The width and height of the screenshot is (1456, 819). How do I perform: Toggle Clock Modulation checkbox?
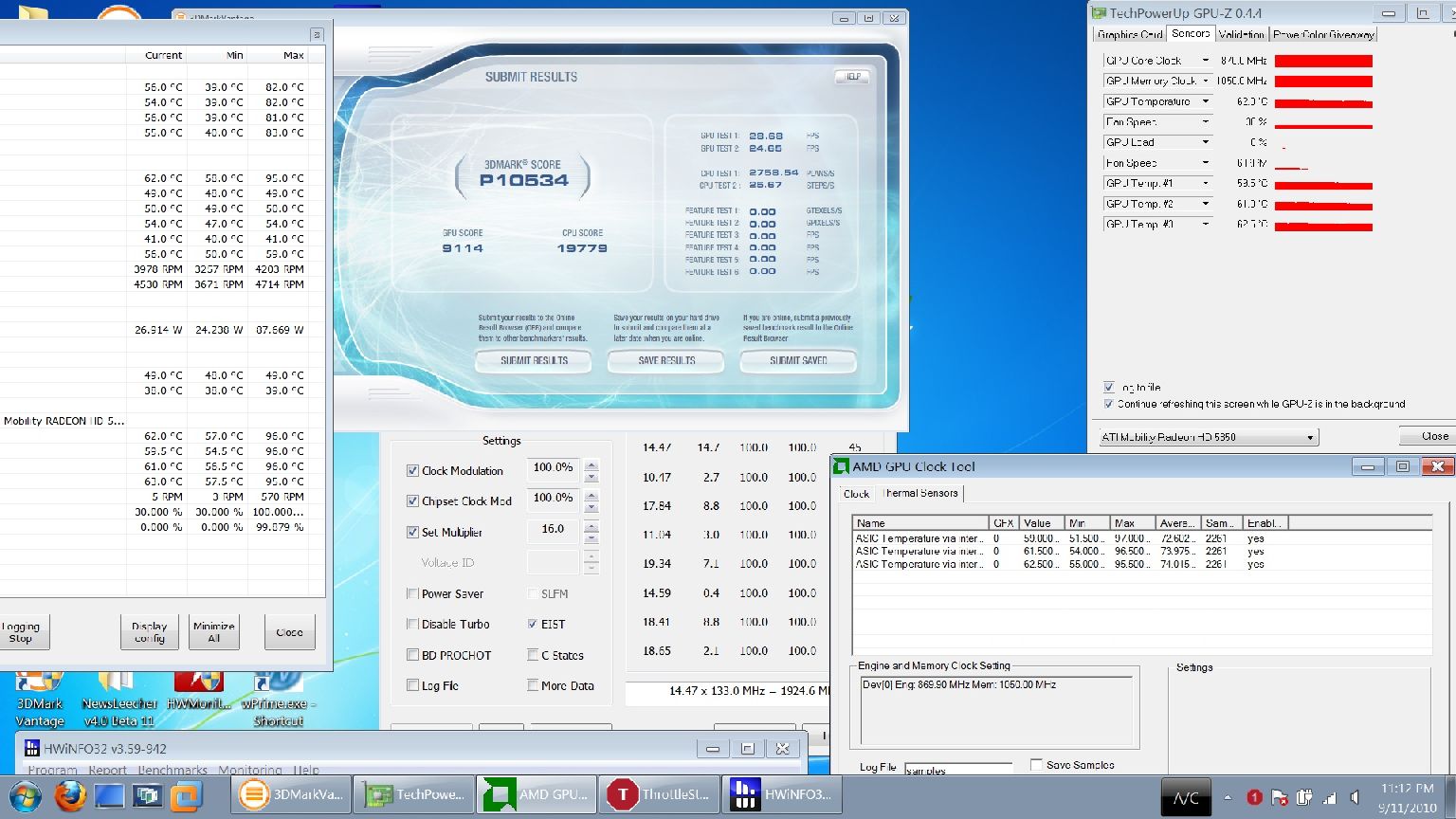(x=412, y=470)
